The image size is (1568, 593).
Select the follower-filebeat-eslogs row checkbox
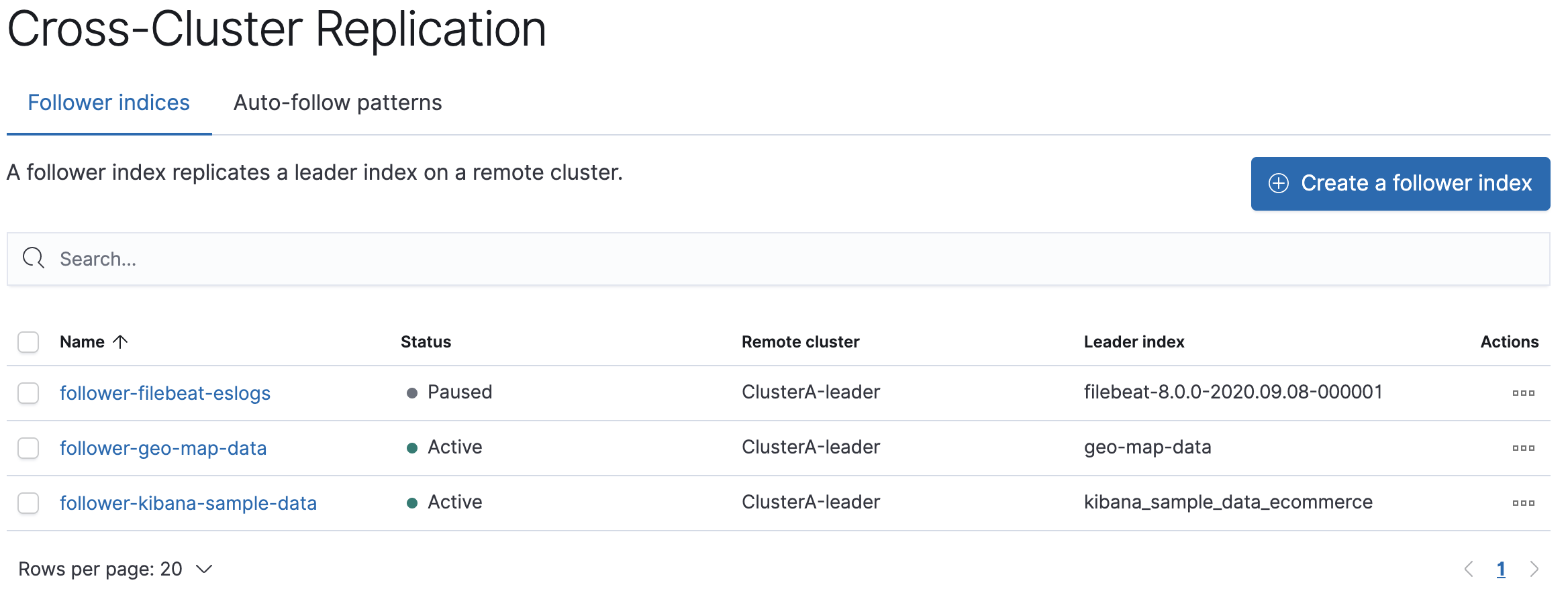point(28,393)
